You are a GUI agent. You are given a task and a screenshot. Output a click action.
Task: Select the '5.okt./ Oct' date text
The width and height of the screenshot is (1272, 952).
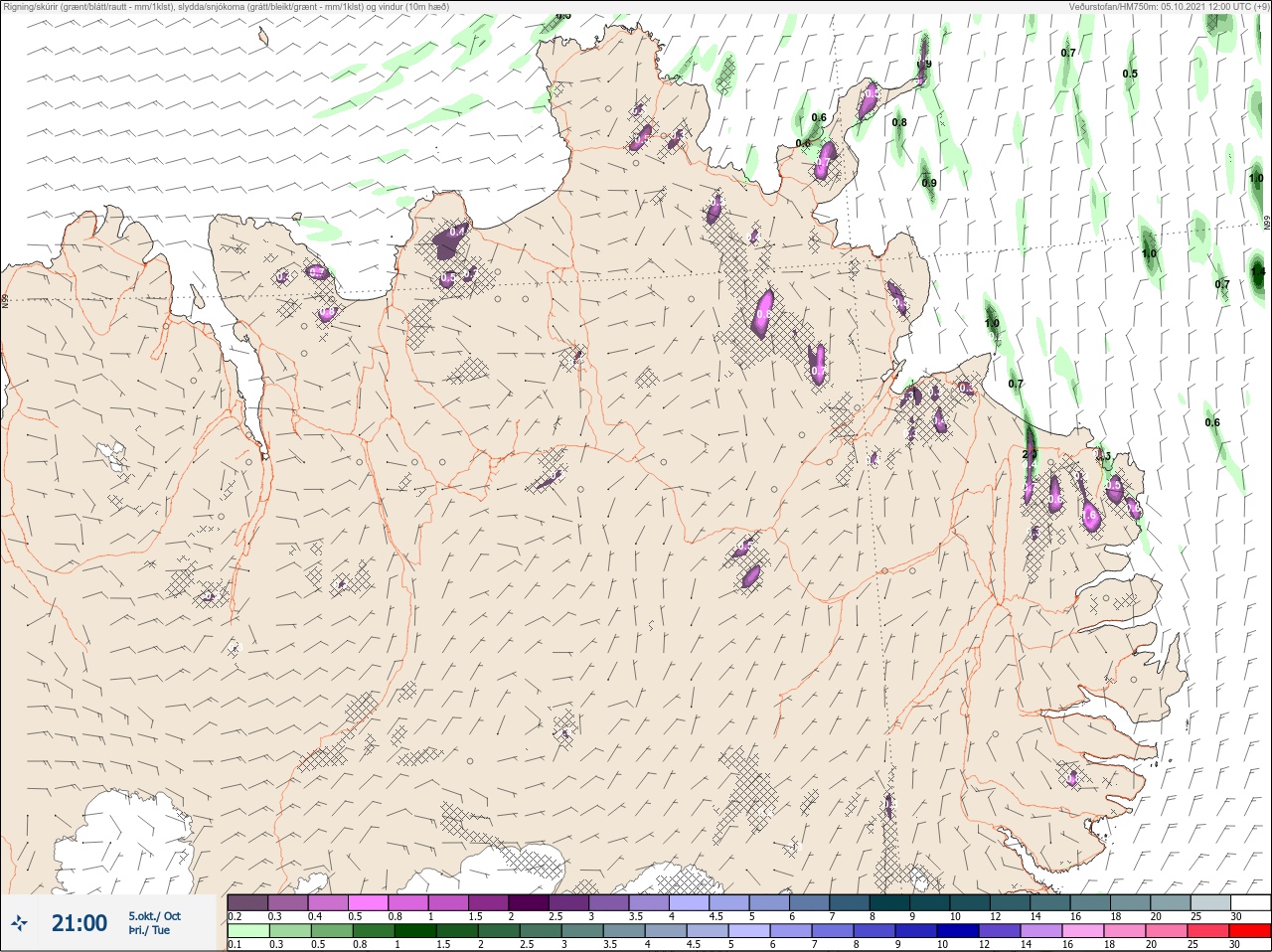tap(154, 916)
